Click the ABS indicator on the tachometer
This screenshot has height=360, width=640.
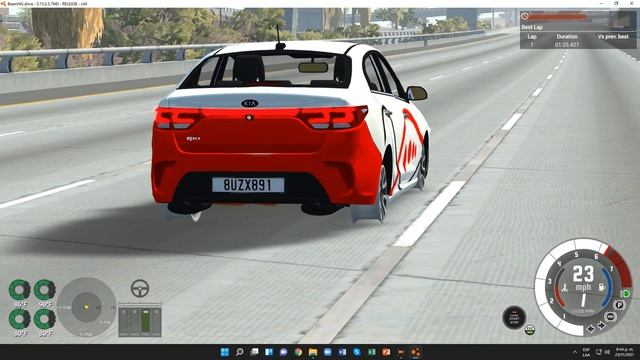click(x=610, y=316)
